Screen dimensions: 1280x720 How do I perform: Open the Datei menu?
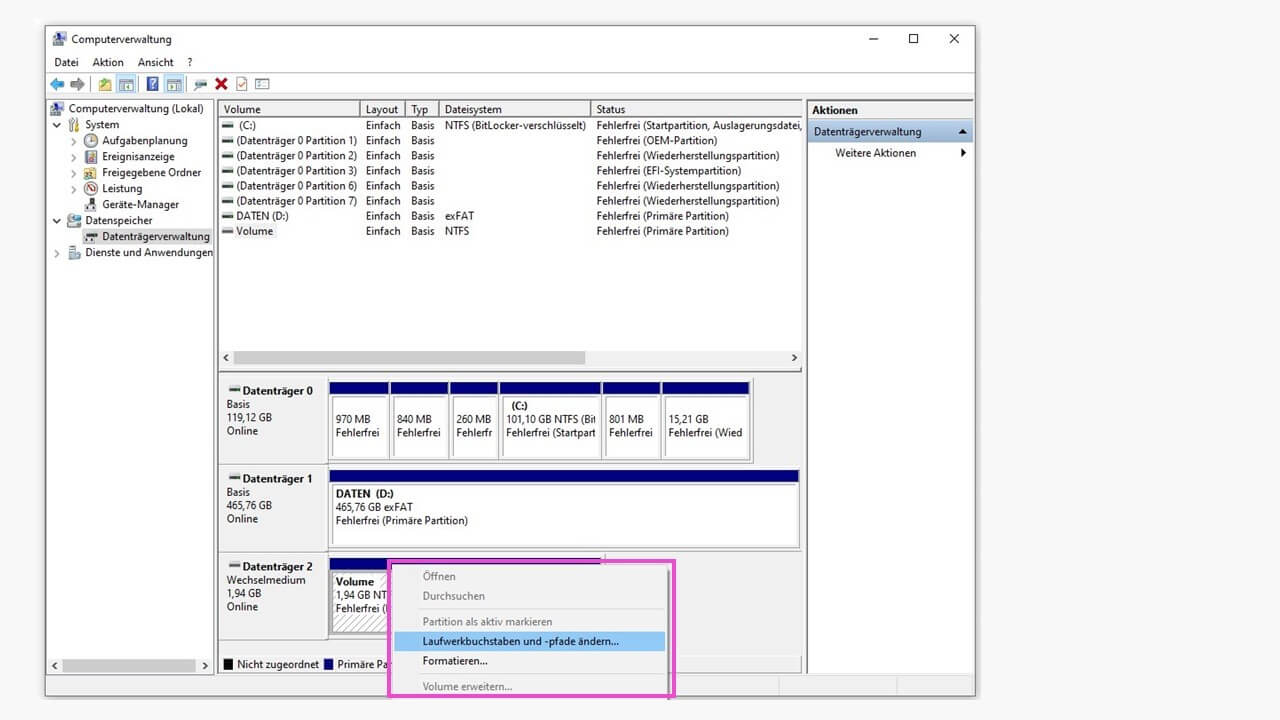(66, 62)
